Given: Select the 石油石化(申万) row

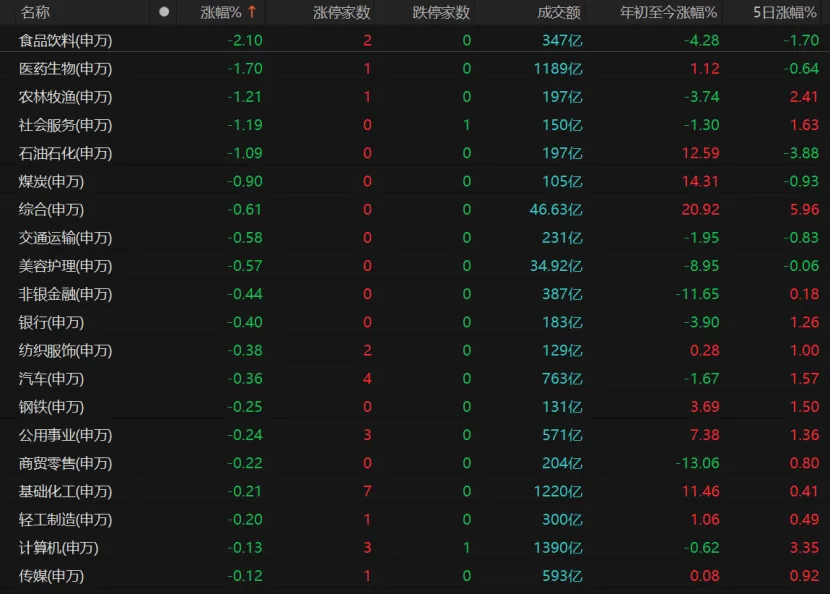Looking at the screenshot, I should 66,154.
